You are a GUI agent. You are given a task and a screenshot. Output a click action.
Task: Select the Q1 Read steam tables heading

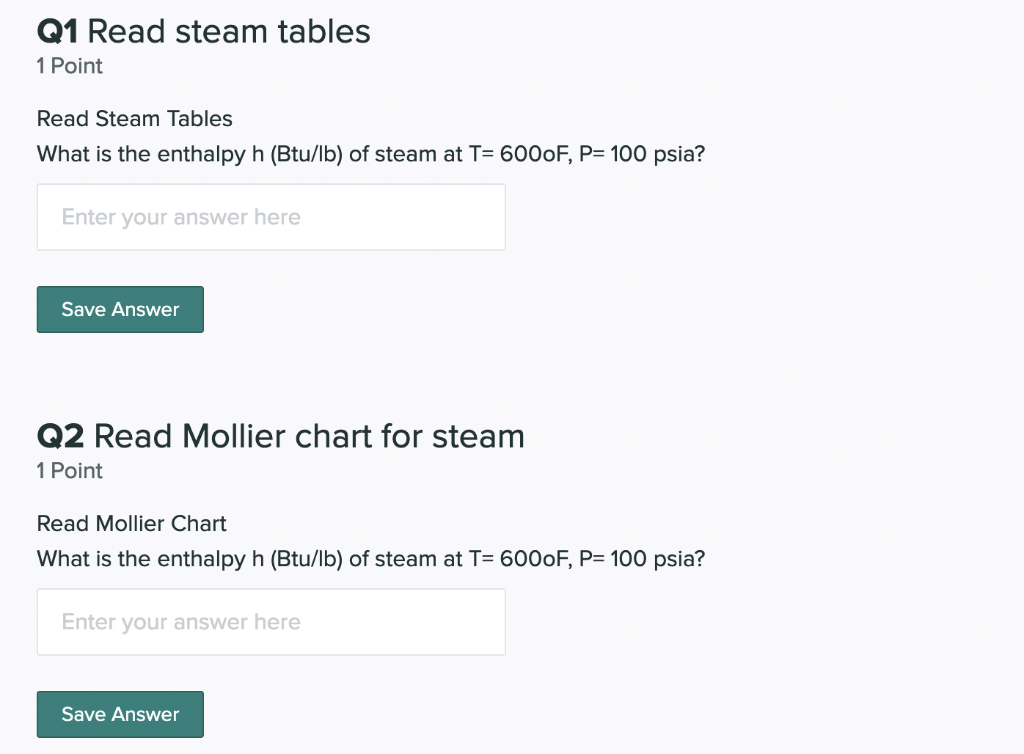204,31
